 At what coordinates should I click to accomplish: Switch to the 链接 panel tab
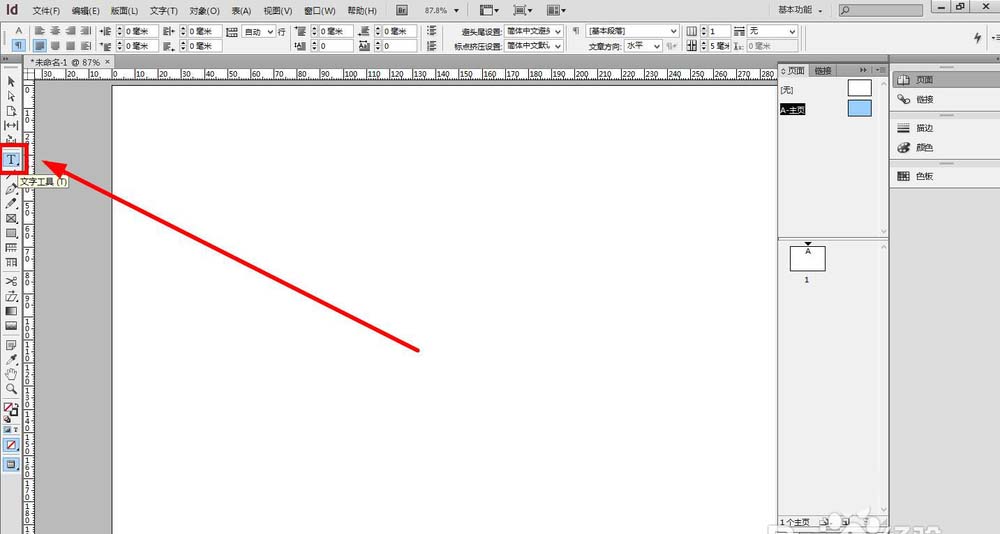pos(823,70)
